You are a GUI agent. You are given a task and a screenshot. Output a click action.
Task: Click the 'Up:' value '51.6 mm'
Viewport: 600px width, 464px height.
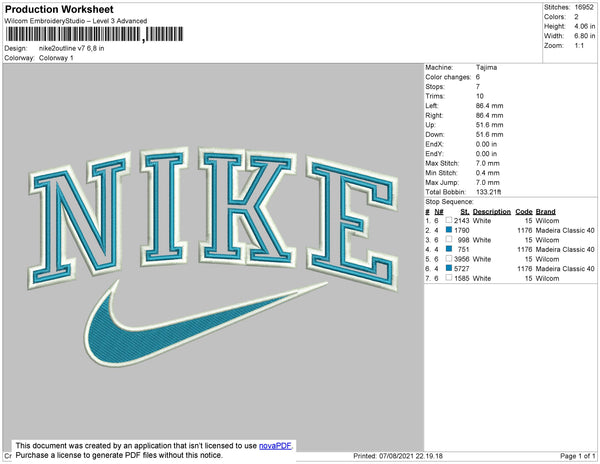[x=489, y=125]
